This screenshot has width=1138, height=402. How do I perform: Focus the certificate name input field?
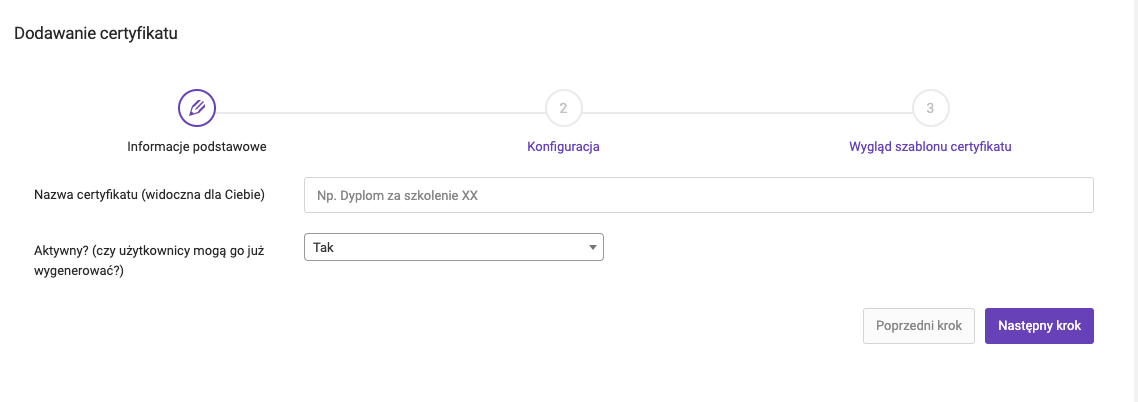[x=698, y=195]
